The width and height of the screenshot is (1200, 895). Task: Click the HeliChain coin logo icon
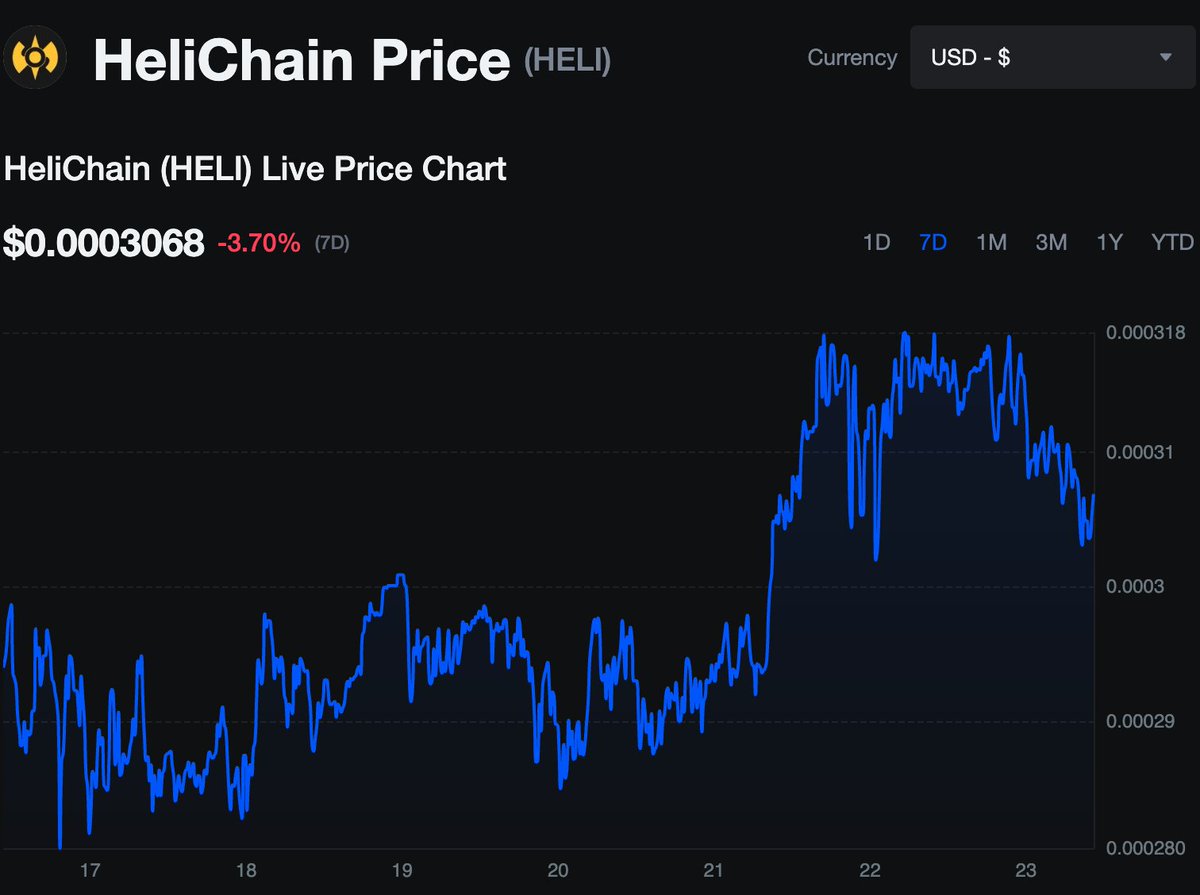click(x=34, y=58)
